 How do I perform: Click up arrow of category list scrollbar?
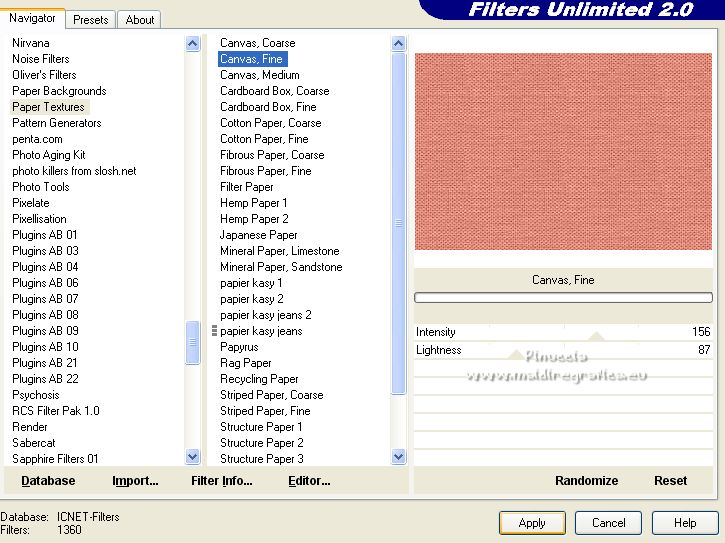click(x=193, y=43)
